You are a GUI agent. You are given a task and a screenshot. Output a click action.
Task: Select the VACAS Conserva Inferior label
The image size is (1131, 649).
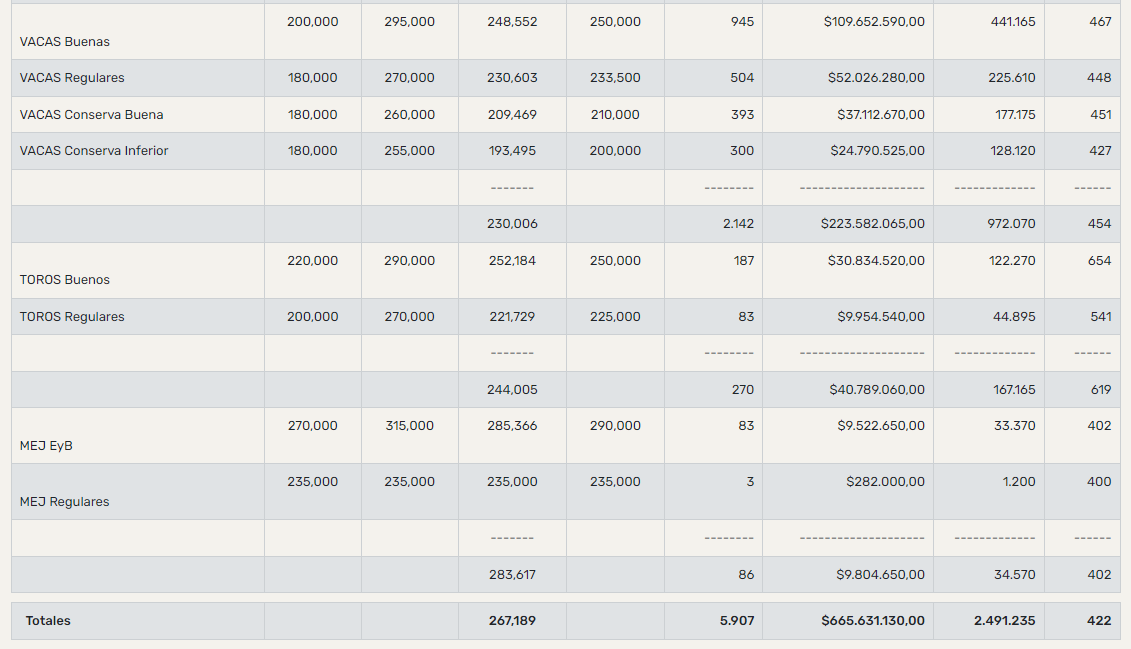coord(94,151)
